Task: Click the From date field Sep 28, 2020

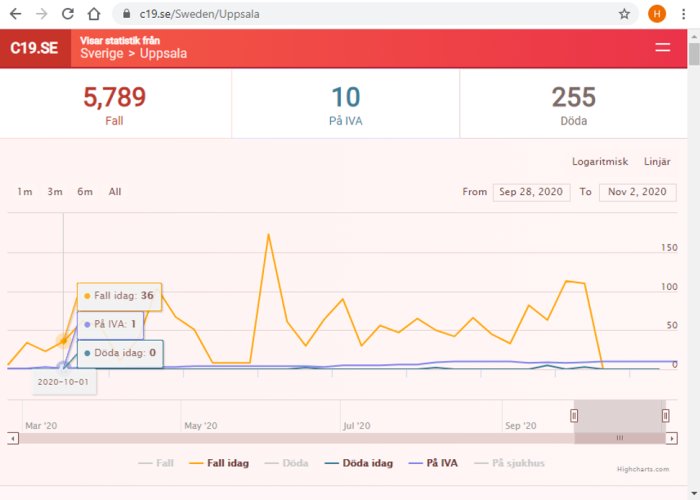Action: (x=531, y=192)
